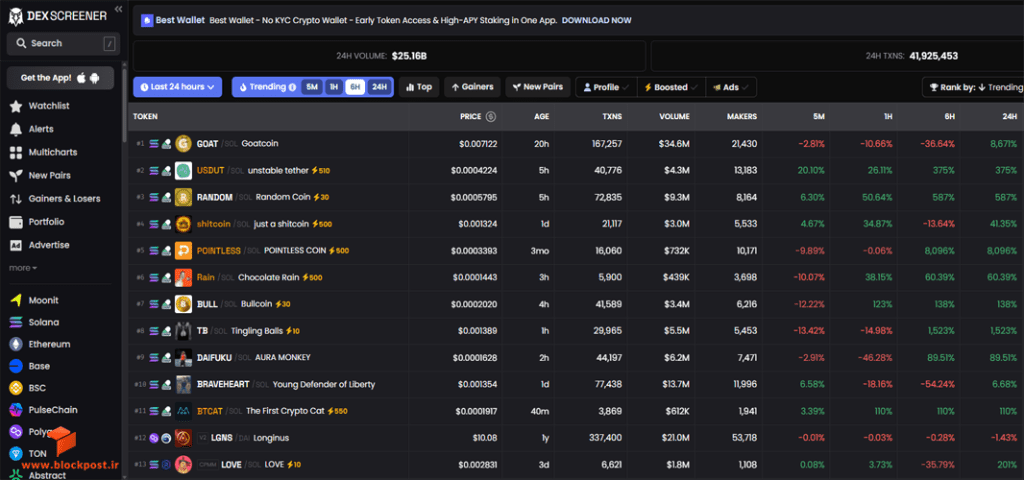Select the Solana chain icon

click(16, 322)
